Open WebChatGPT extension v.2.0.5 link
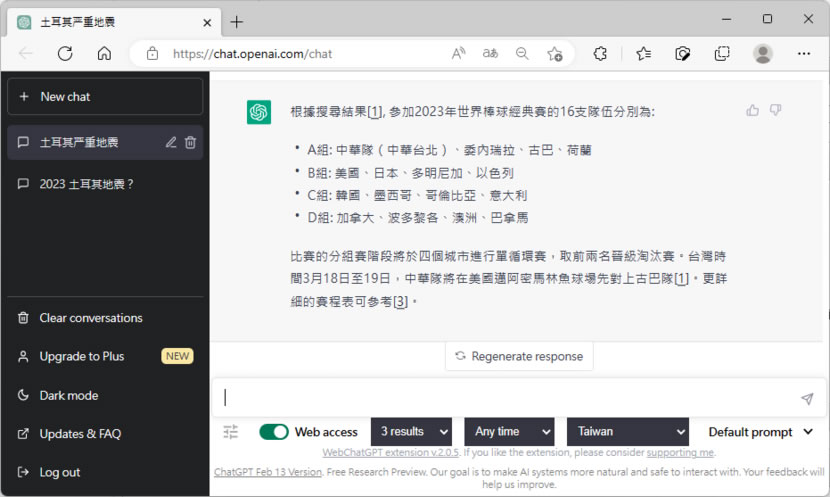830x497 pixels. 391,453
